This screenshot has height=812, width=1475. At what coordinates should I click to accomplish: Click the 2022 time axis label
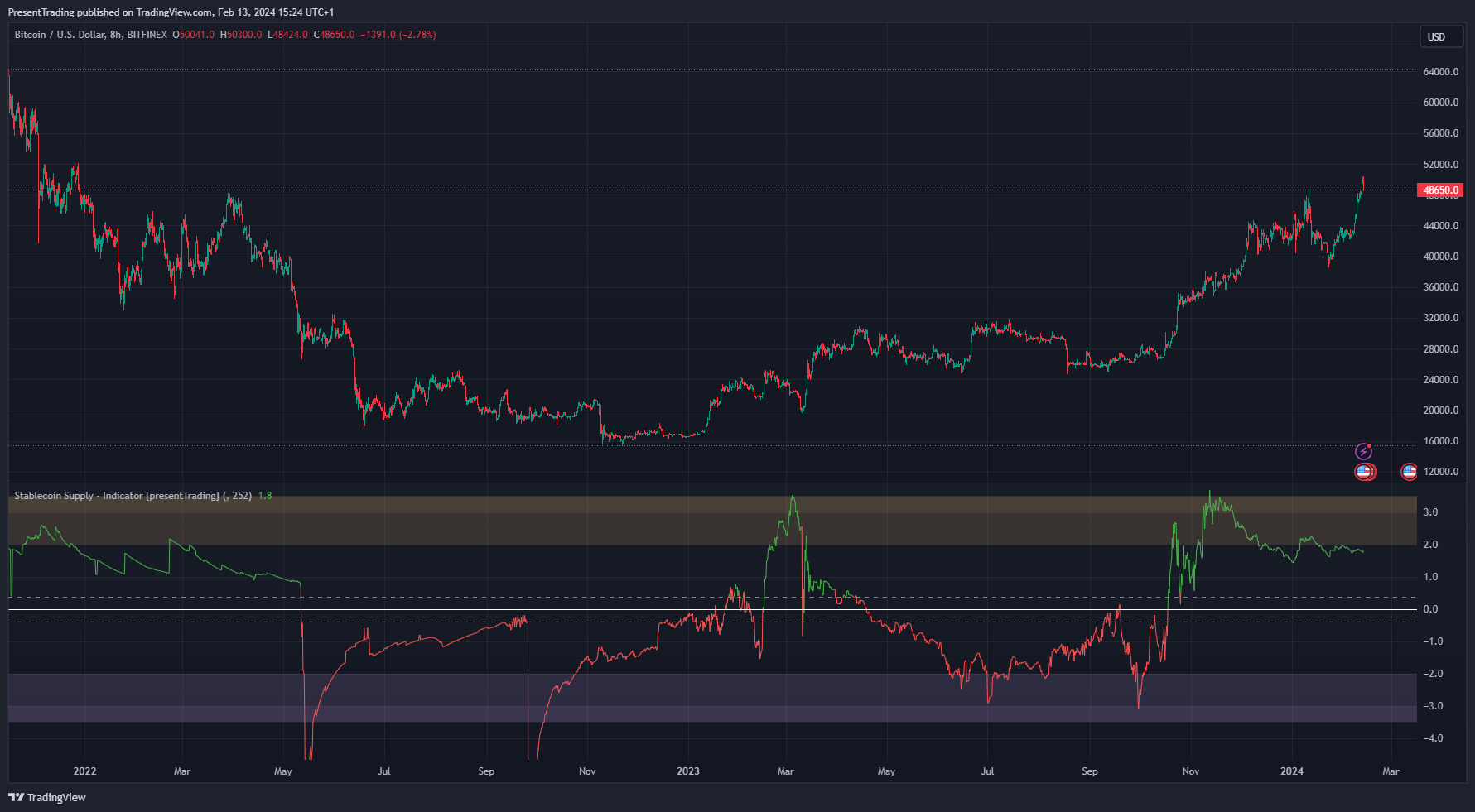coord(84,771)
